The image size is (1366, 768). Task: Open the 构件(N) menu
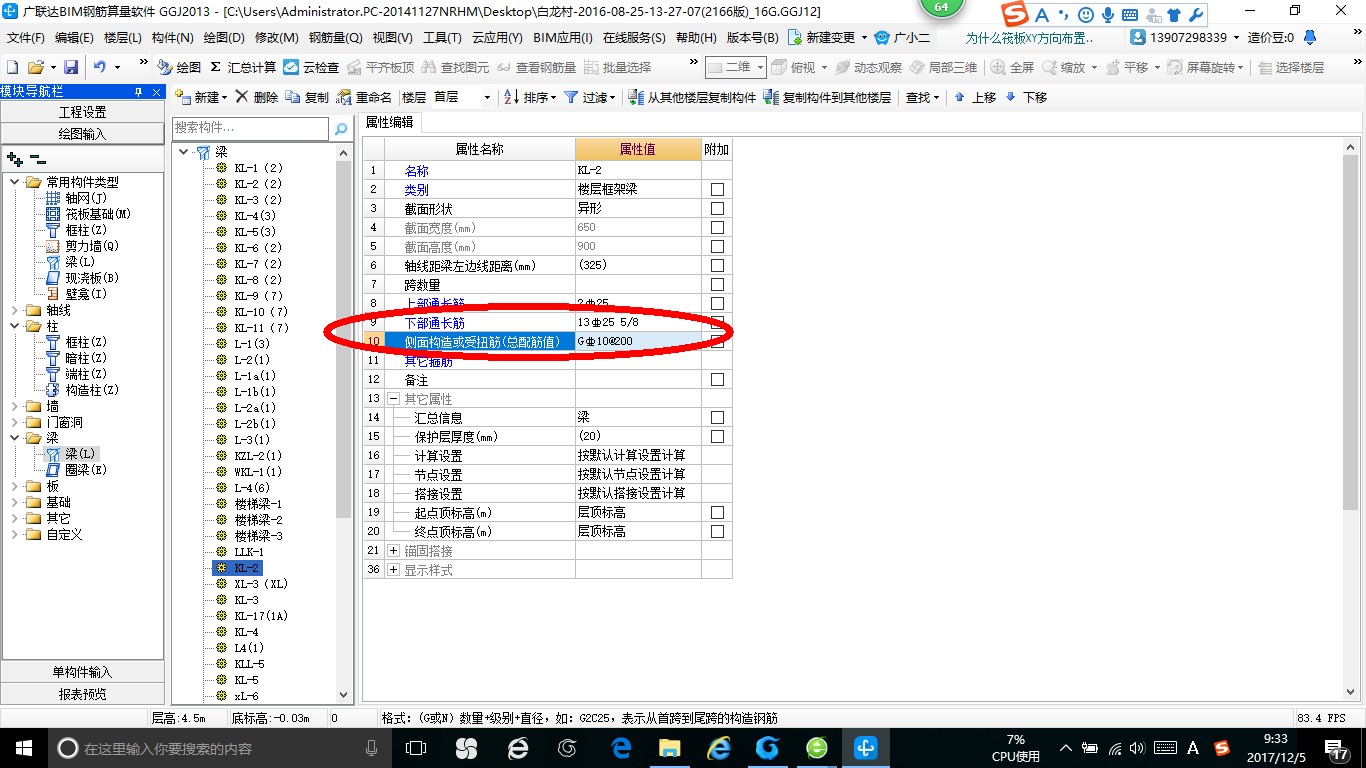172,38
